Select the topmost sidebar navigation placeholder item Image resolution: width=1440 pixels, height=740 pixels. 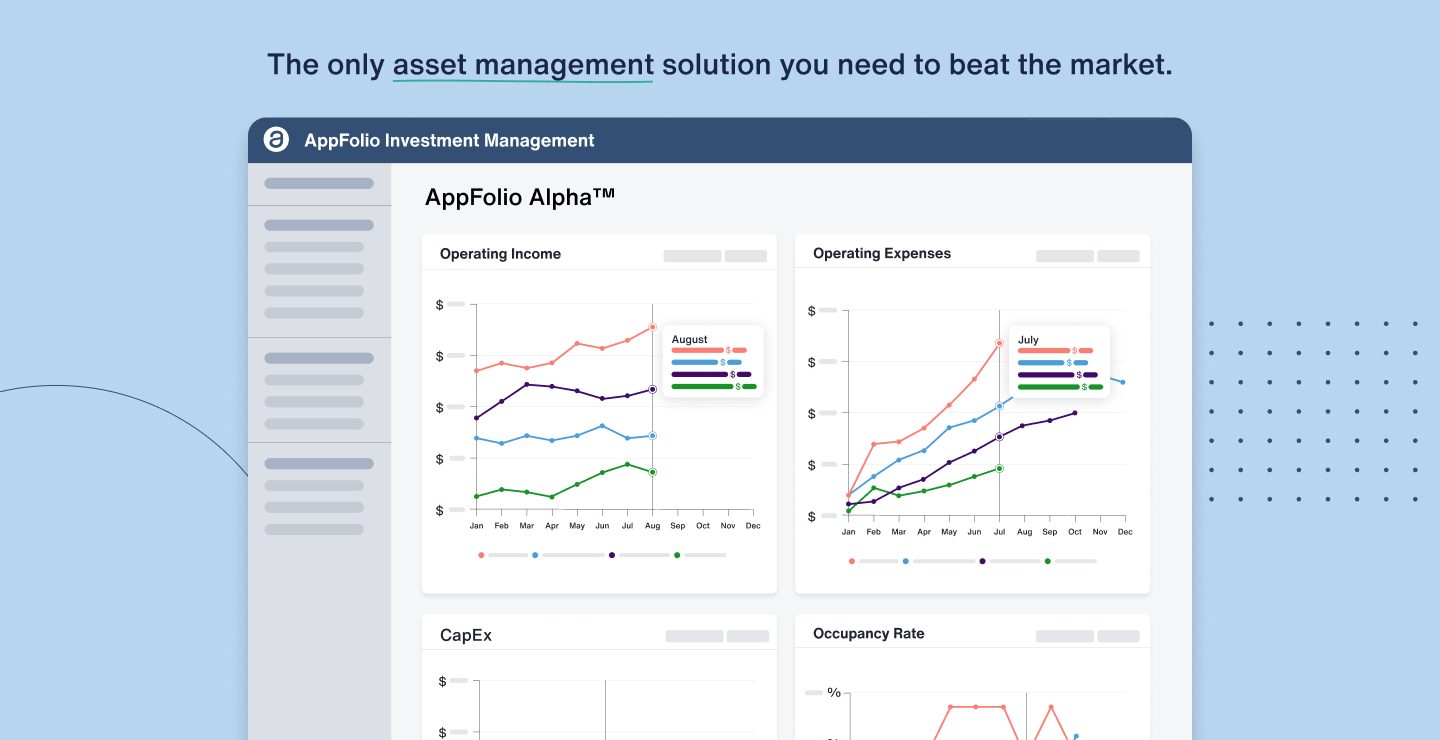[x=319, y=184]
